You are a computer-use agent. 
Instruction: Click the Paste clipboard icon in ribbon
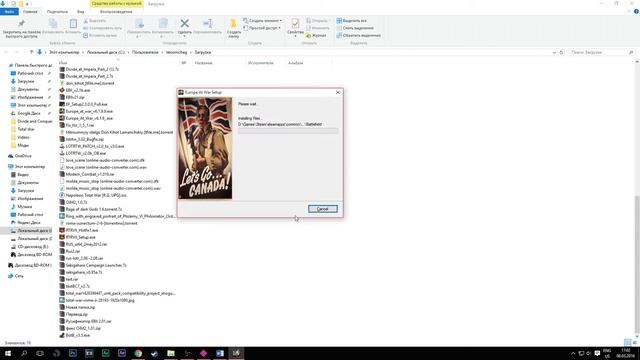73,24
